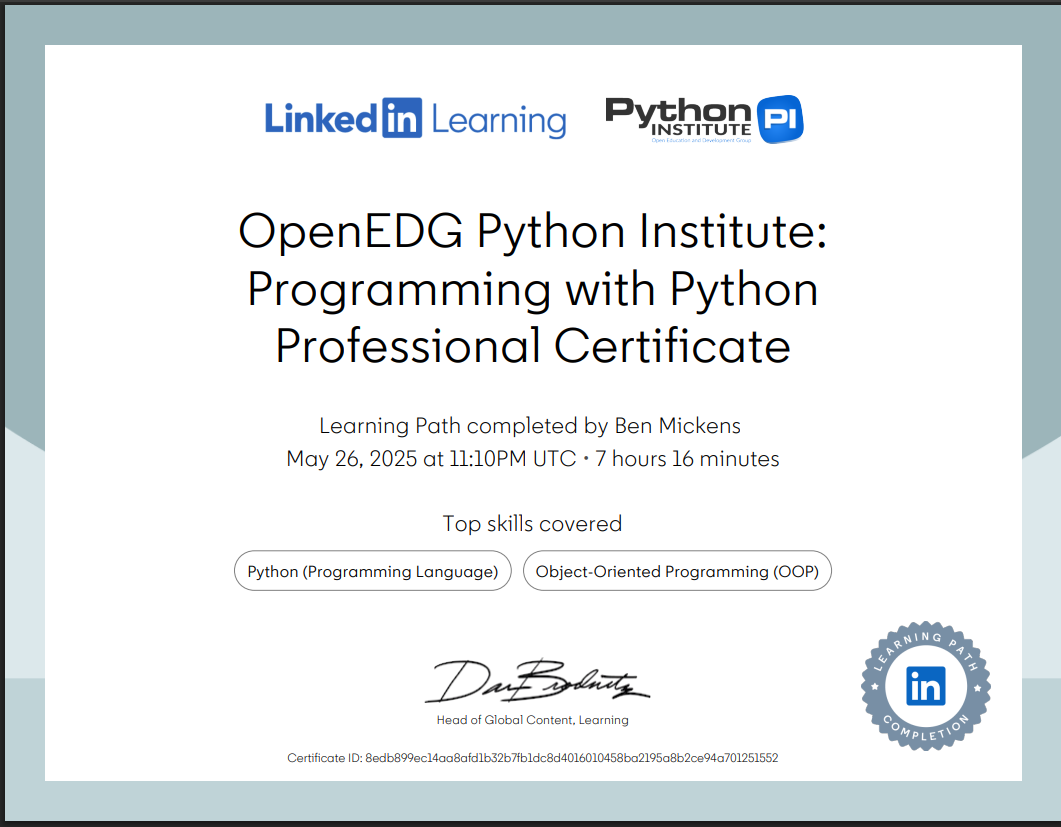
Task: Click the Programming with Python title line
Action: (533, 290)
